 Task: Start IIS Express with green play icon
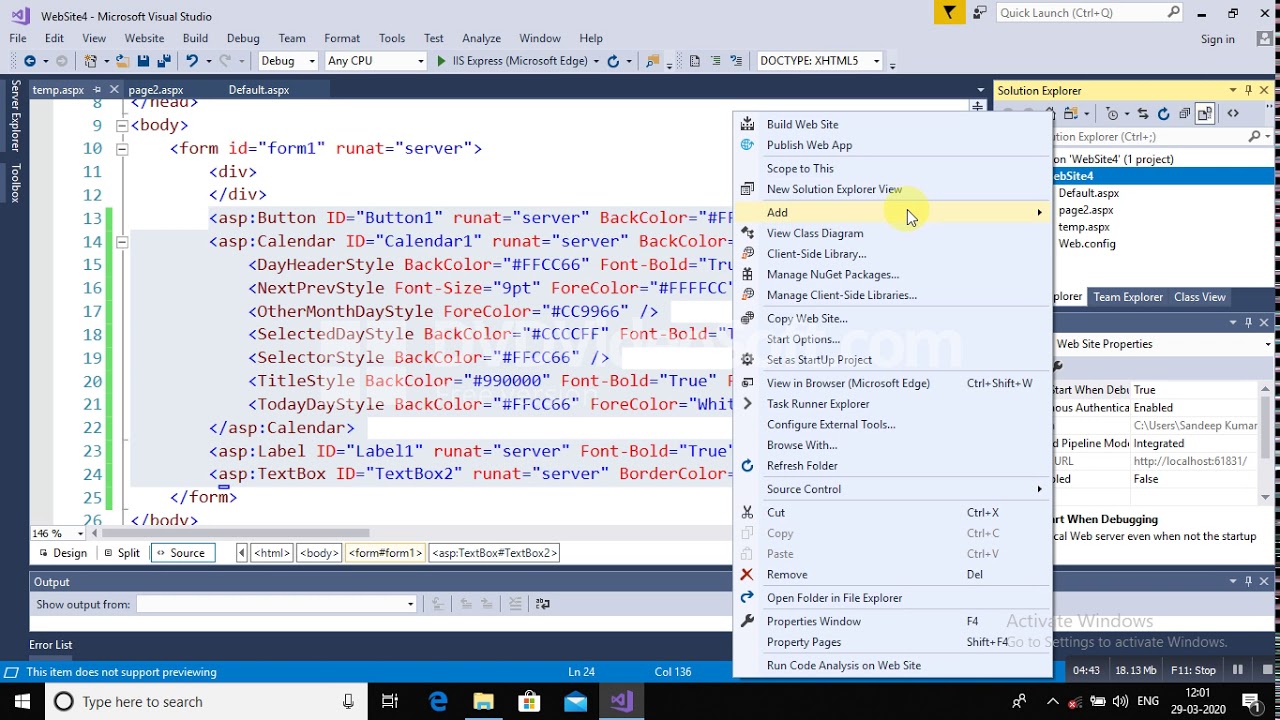(x=441, y=61)
